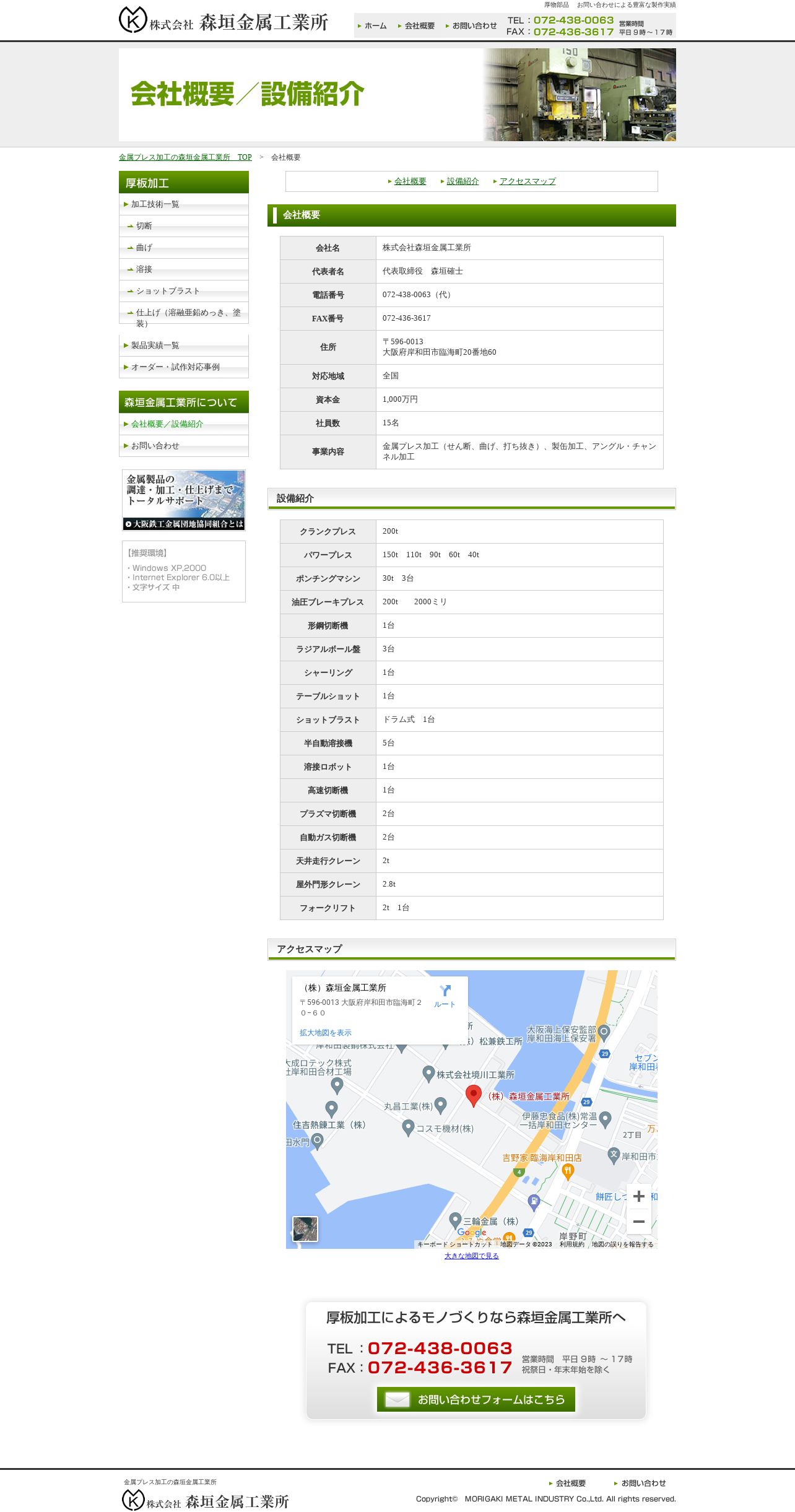Viewport: 795px width, 1512px height.
Task: Click the 三輪金属(株) map marker
Action: coord(456,1220)
